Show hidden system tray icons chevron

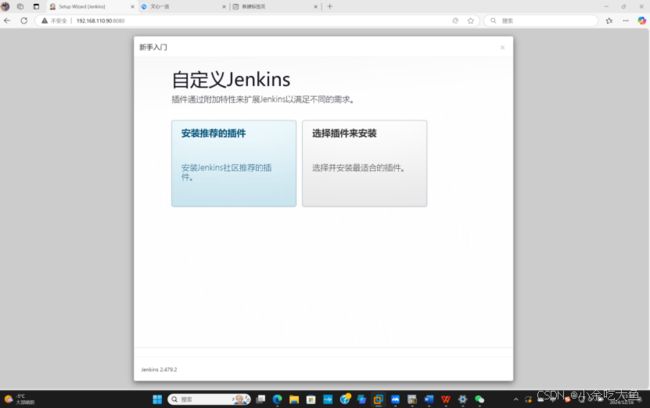tap(516, 399)
